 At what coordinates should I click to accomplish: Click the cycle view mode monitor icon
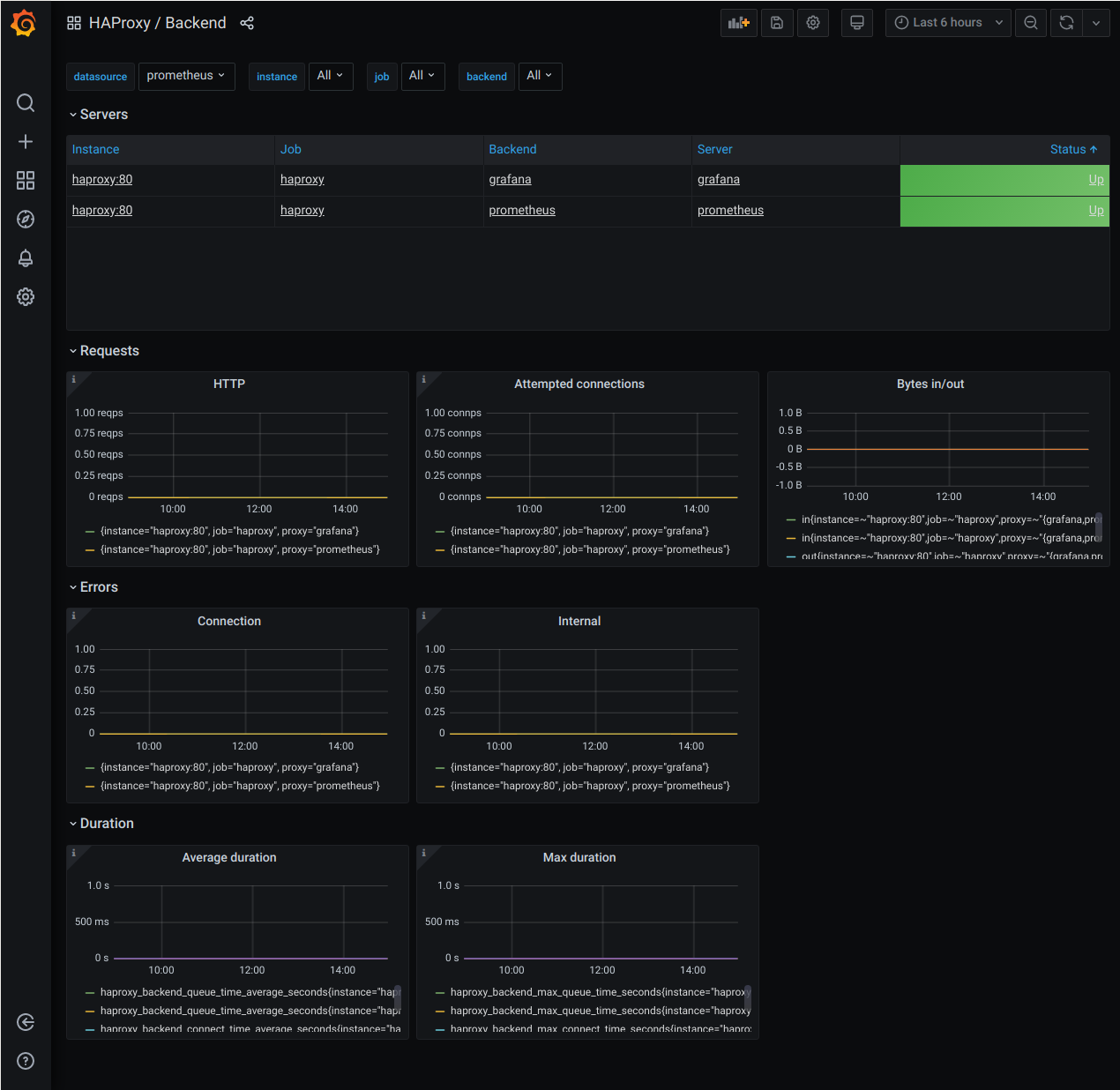pyautogui.click(x=856, y=23)
